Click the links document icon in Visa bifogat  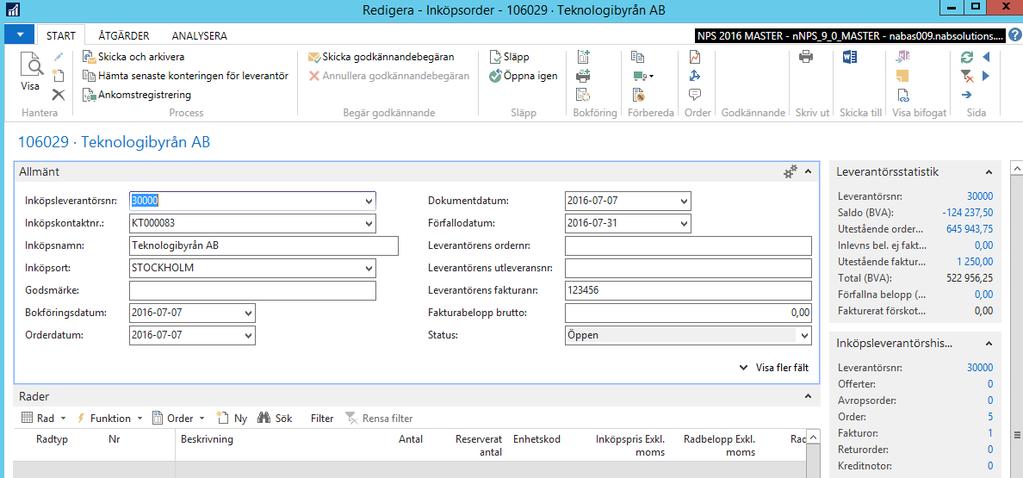click(x=903, y=95)
